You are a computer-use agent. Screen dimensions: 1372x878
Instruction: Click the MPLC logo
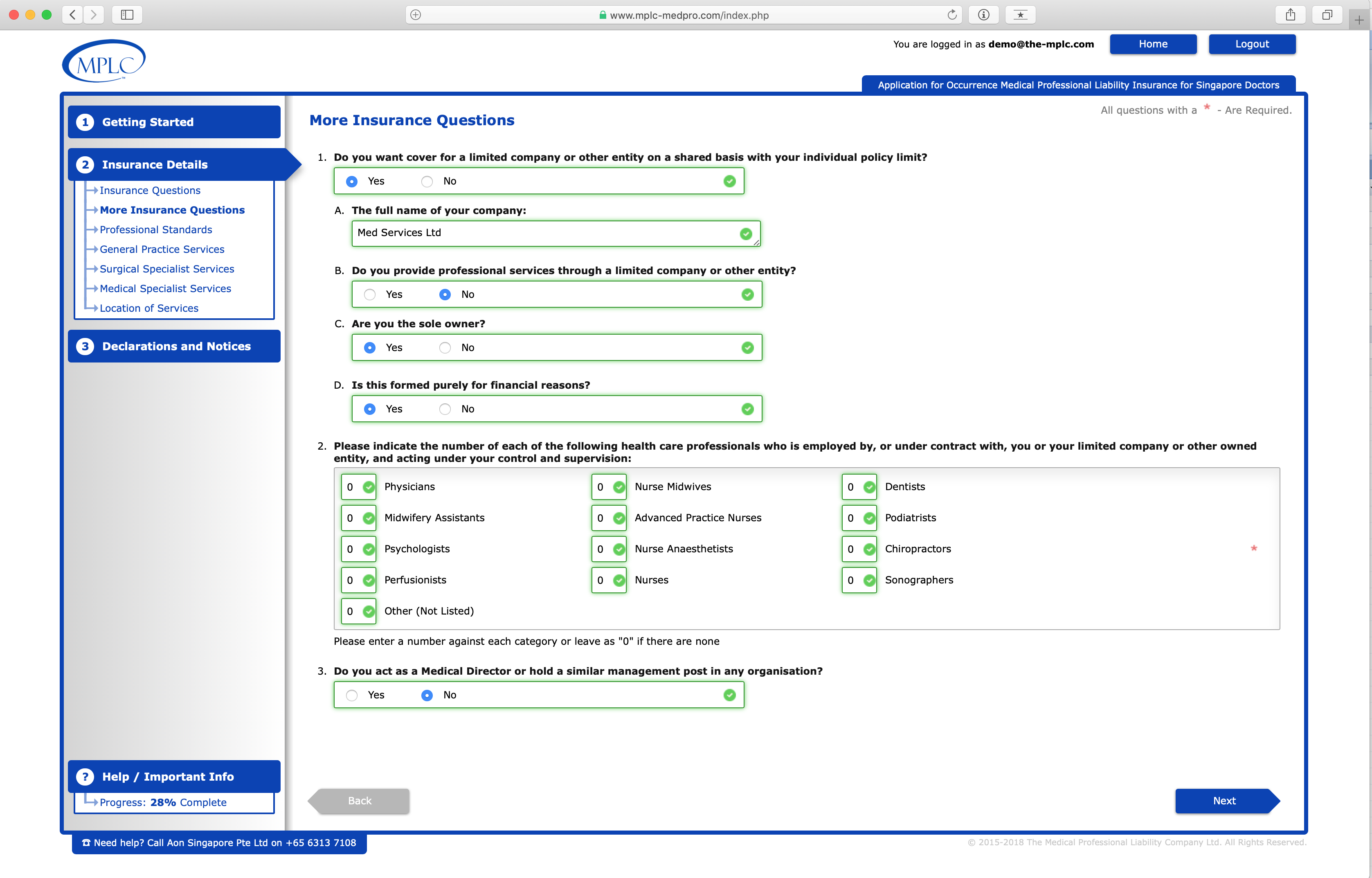click(103, 60)
